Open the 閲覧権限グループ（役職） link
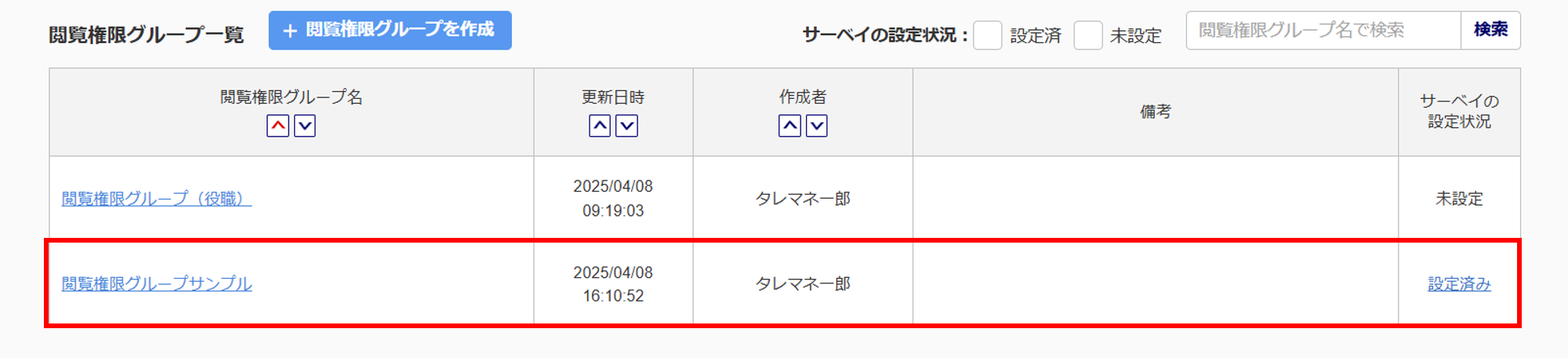 click(x=157, y=199)
